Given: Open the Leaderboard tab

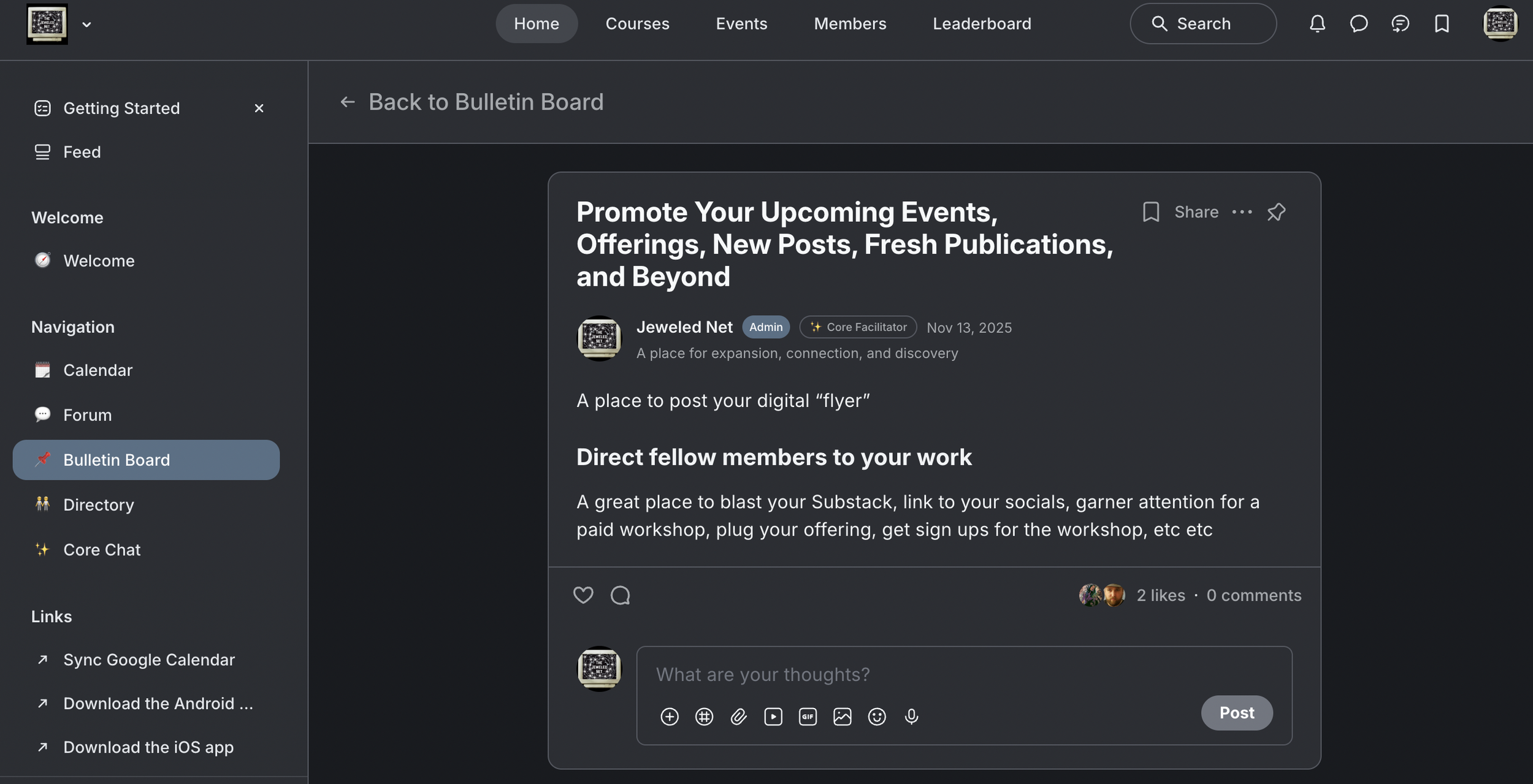Looking at the screenshot, I should tap(982, 24).
